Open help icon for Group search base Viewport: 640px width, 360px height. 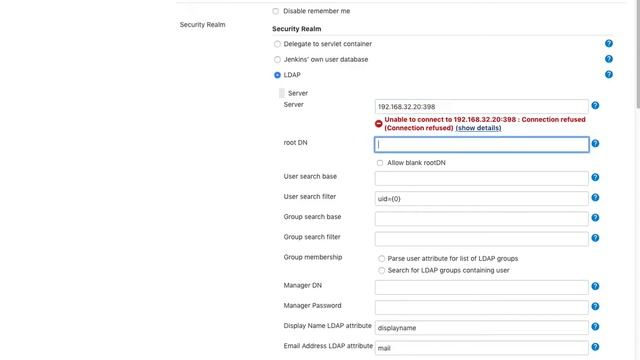(595, 218)
